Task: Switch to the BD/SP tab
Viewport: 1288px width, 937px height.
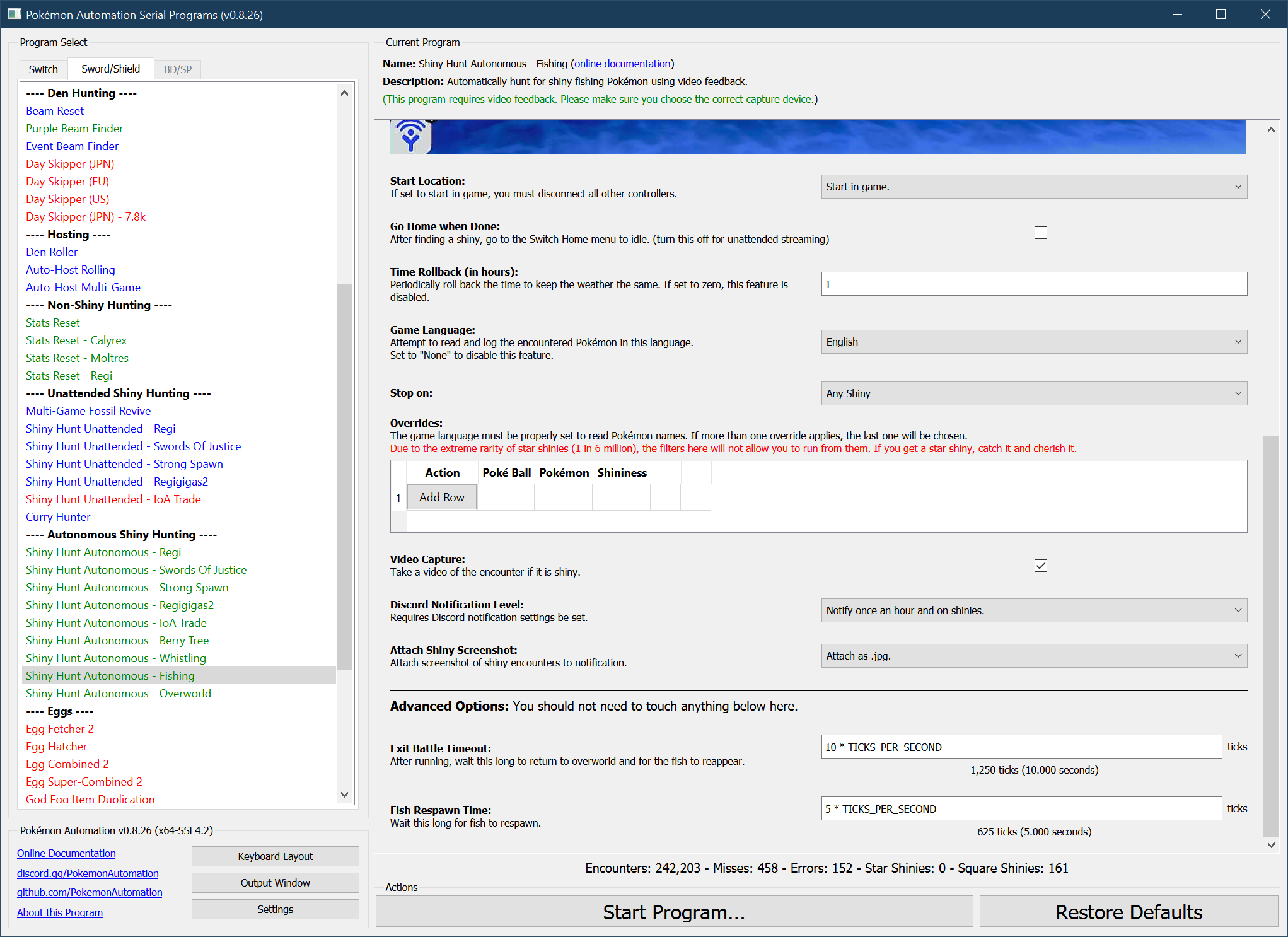Action: pos(177,69)
